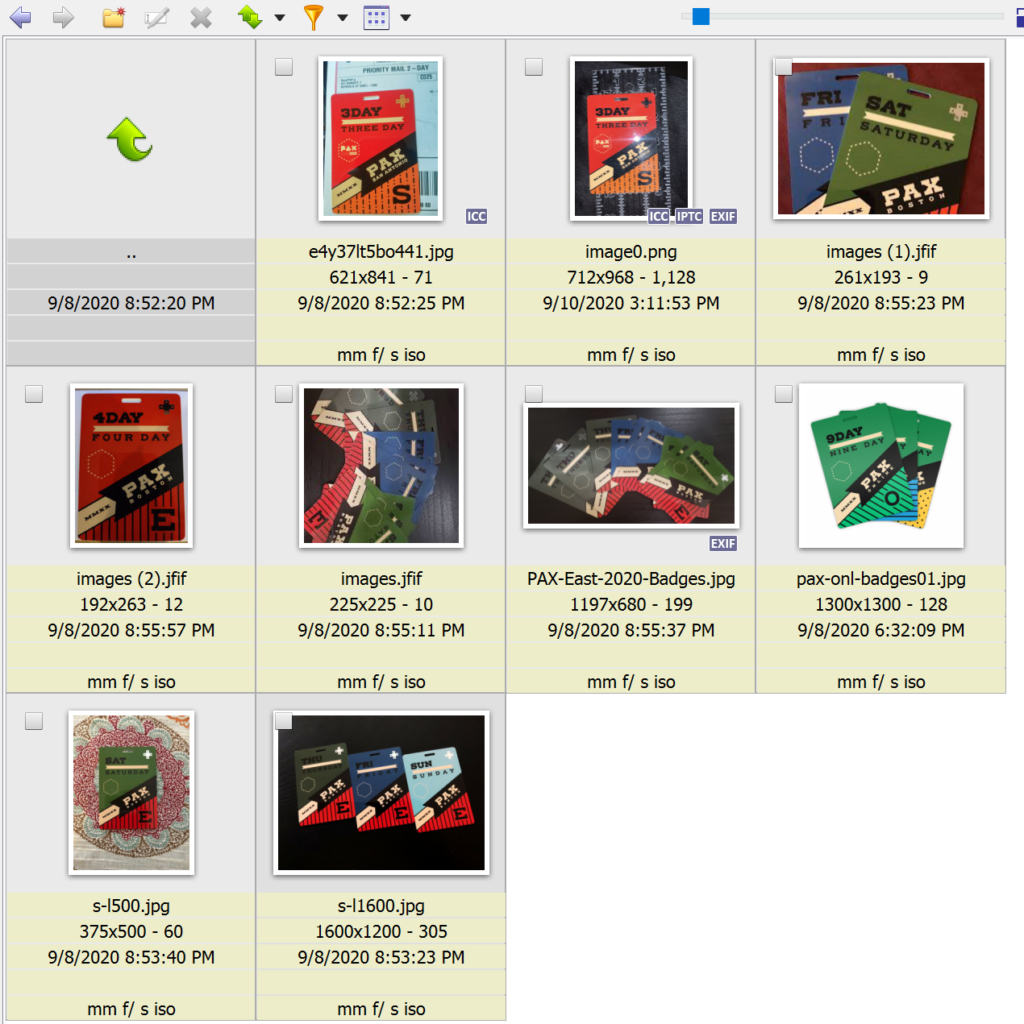This screenshot has width=1024, height=1024.
Task: Tick the checkbox for images.jfif
Action: click(283, 394)
